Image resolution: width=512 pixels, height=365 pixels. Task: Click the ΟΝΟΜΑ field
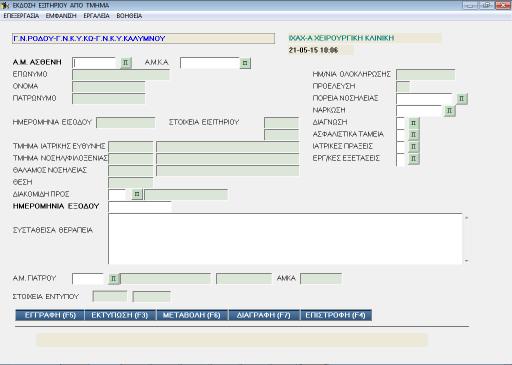(x=109, y=87)
